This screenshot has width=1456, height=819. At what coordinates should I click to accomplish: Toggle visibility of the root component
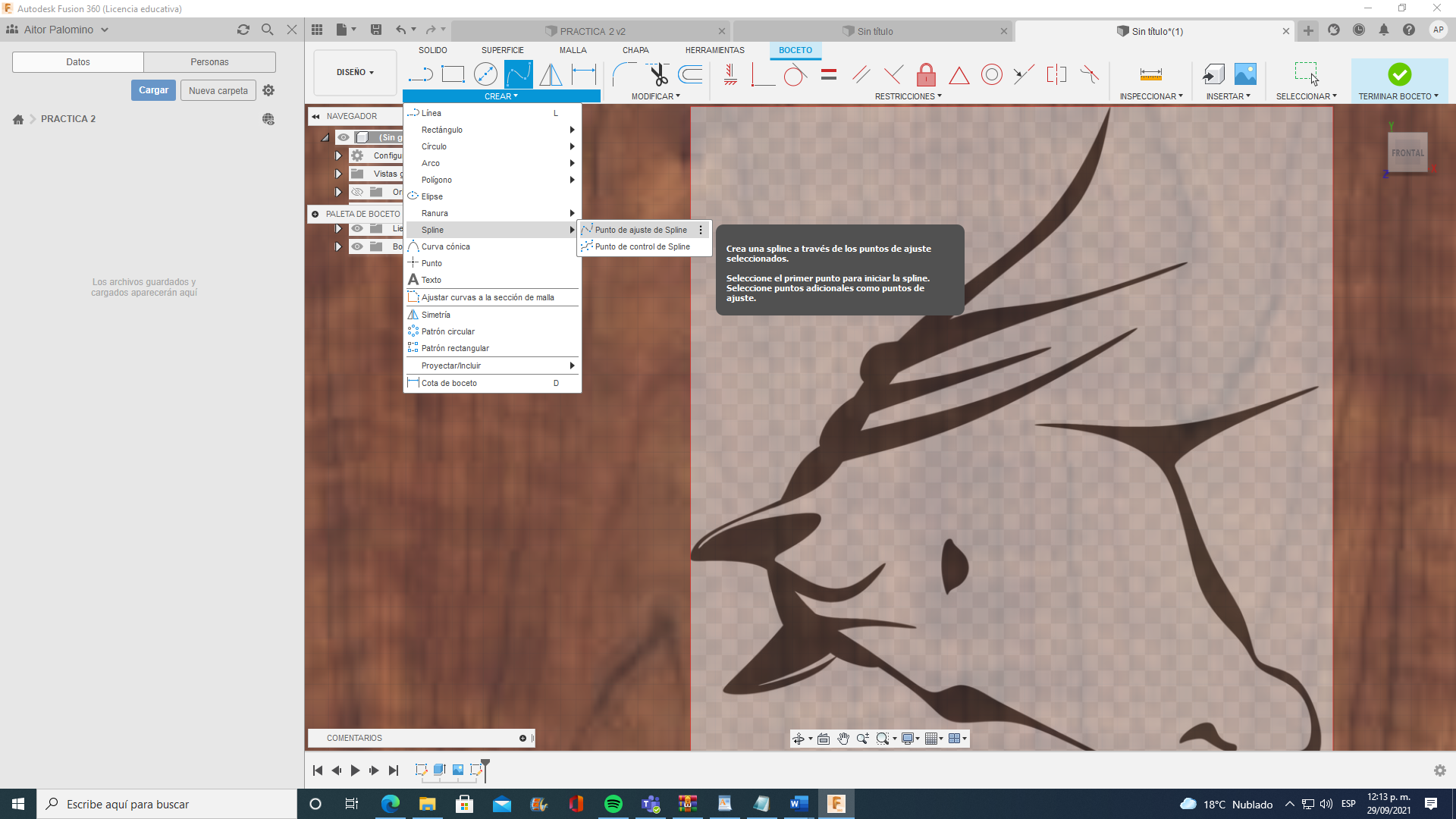[x=344, y=137]
